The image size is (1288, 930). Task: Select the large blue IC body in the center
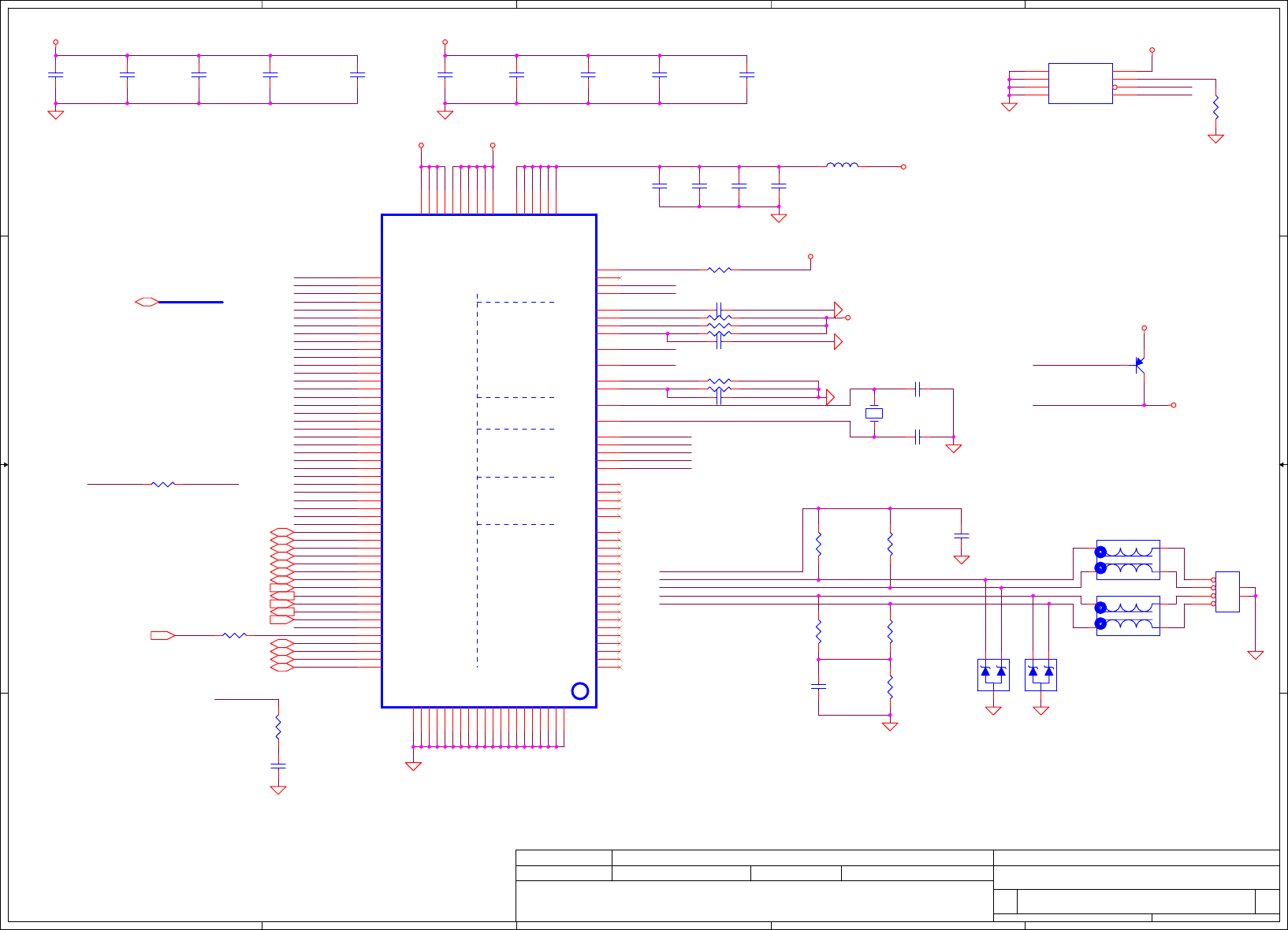click(x=489, y=461)
